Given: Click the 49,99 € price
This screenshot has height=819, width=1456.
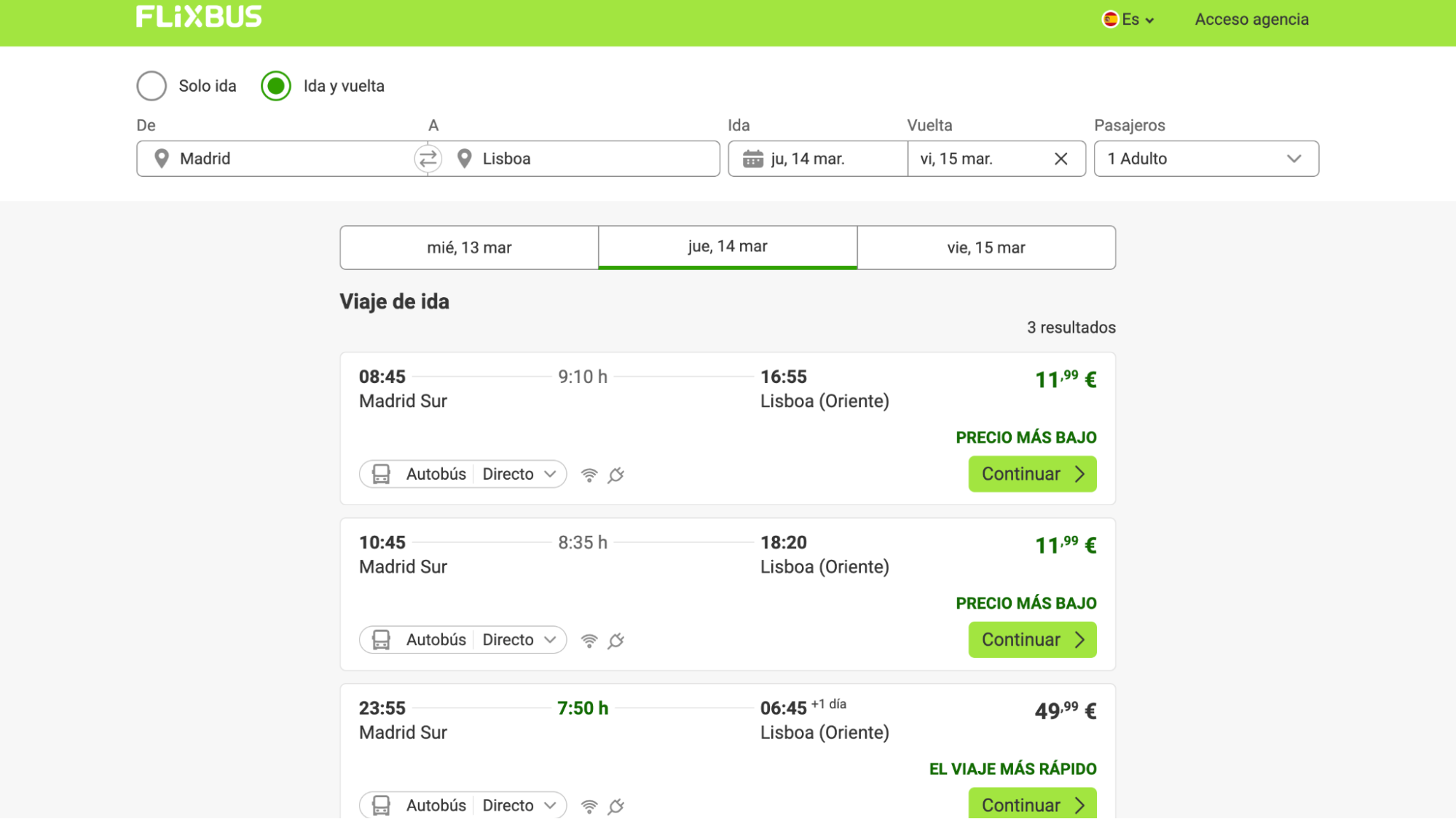Looking at the screenshot, I should [1066, 711].
